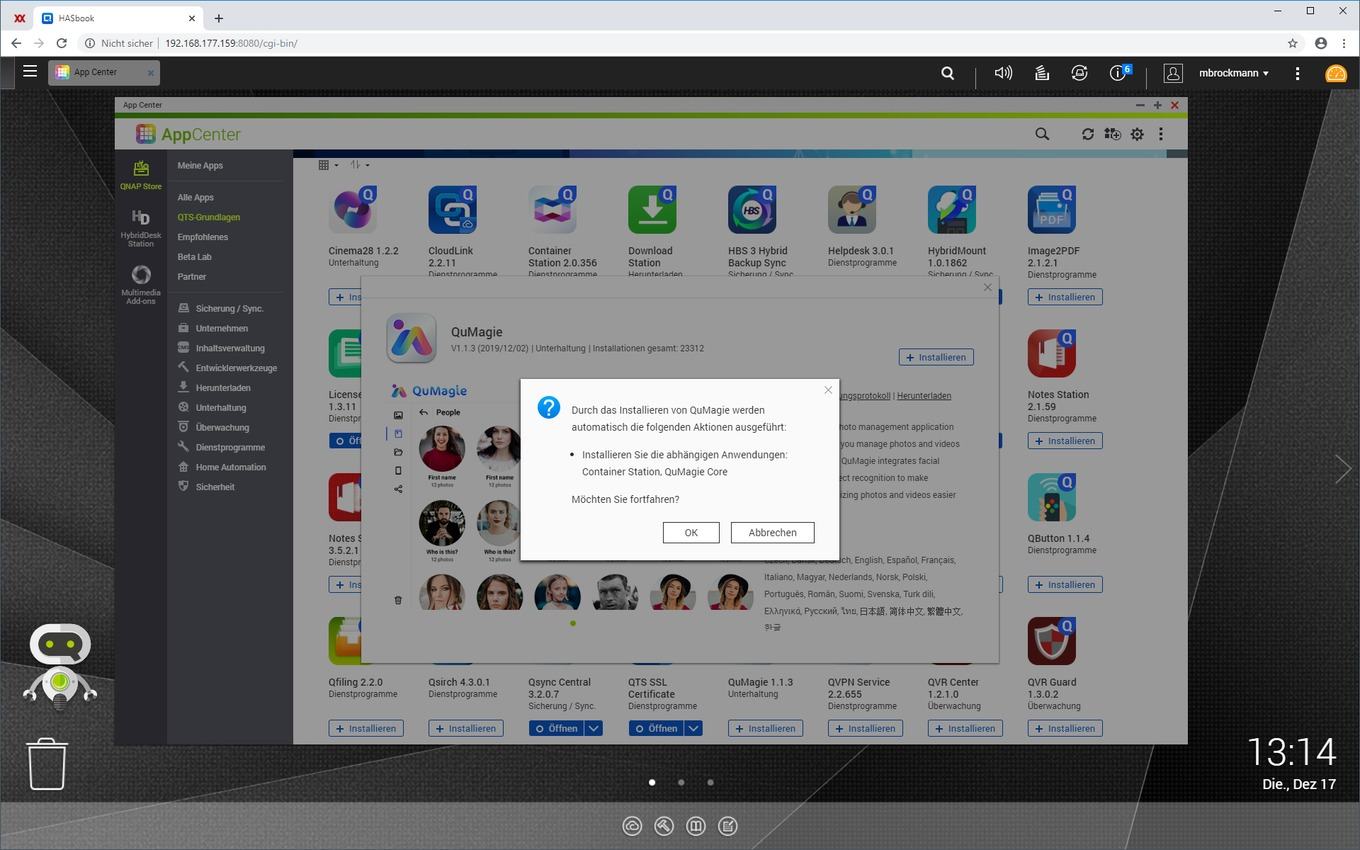Reload the browser page
This screenshot has width=1360, height=850.
point(61,43)
